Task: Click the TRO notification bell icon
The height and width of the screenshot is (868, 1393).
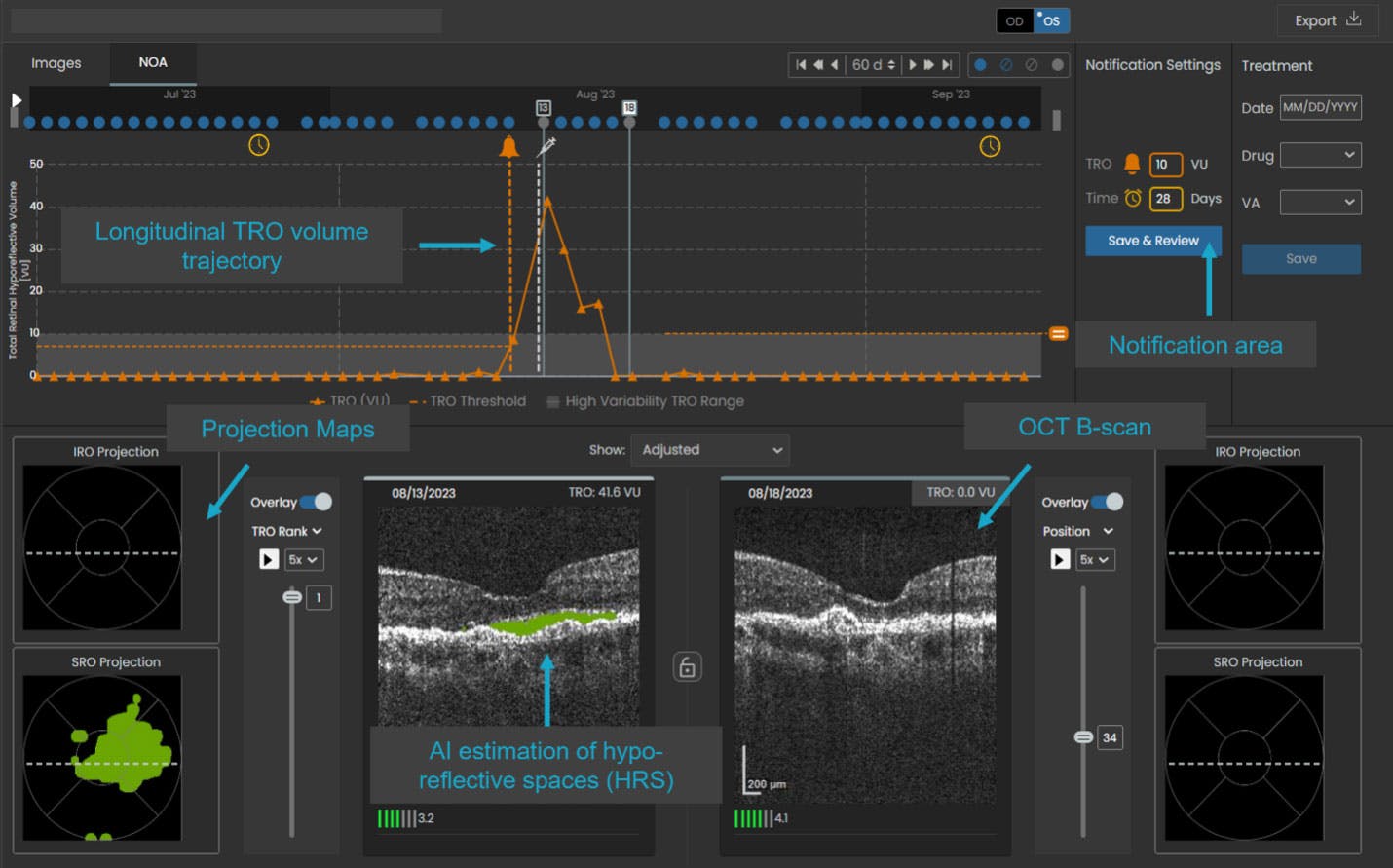Action: [1132, 164]
